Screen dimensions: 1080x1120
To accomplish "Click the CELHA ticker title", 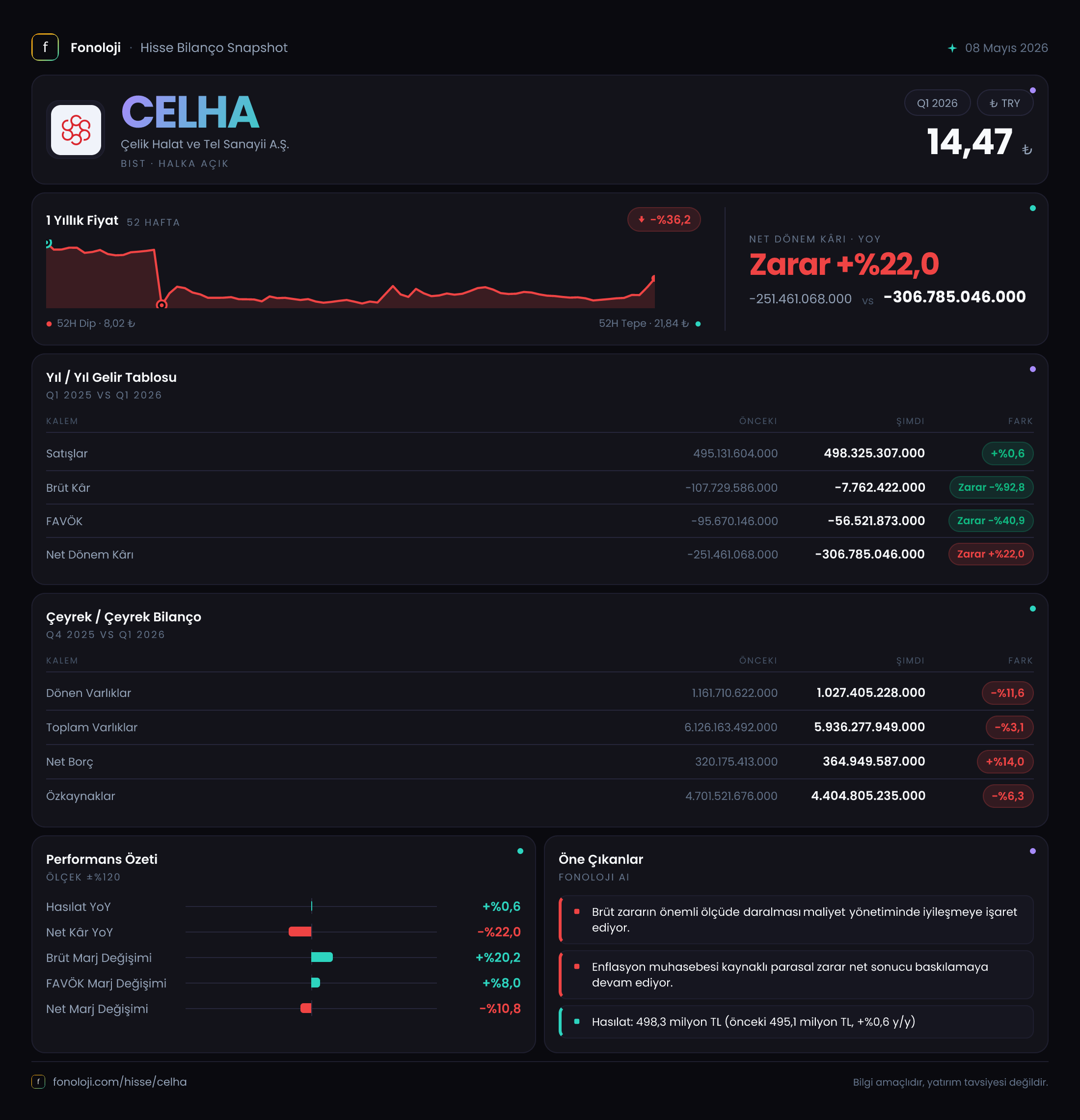I will click(x=190, y=112).
